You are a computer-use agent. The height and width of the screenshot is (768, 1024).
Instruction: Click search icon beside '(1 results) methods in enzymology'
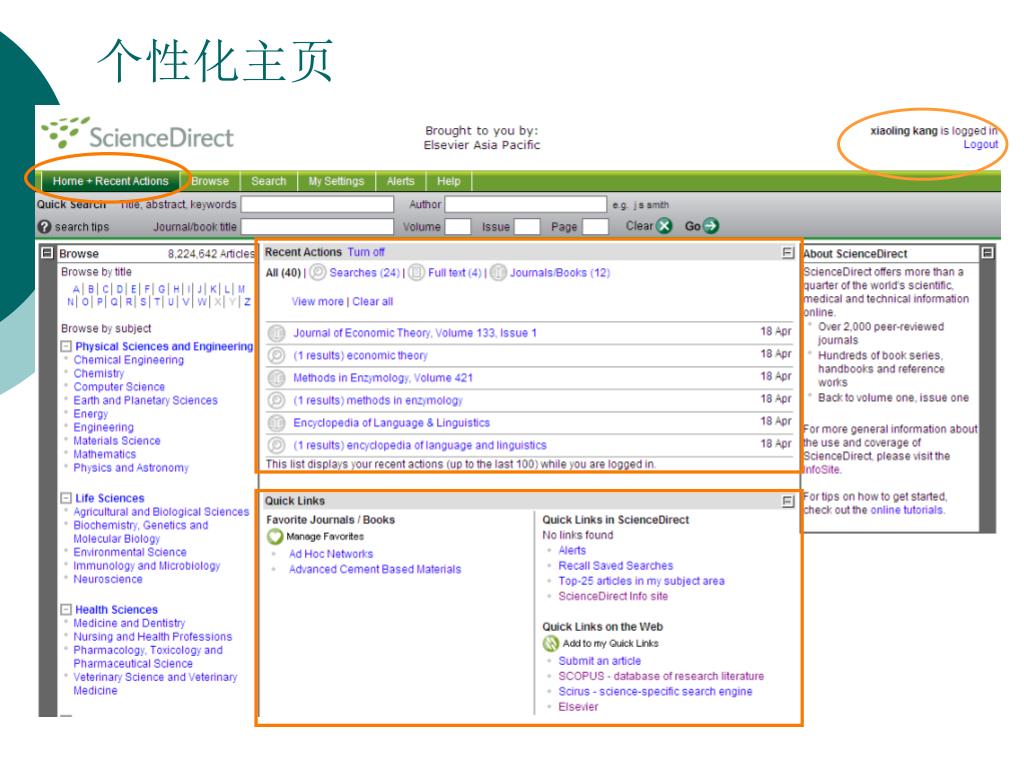277,400
